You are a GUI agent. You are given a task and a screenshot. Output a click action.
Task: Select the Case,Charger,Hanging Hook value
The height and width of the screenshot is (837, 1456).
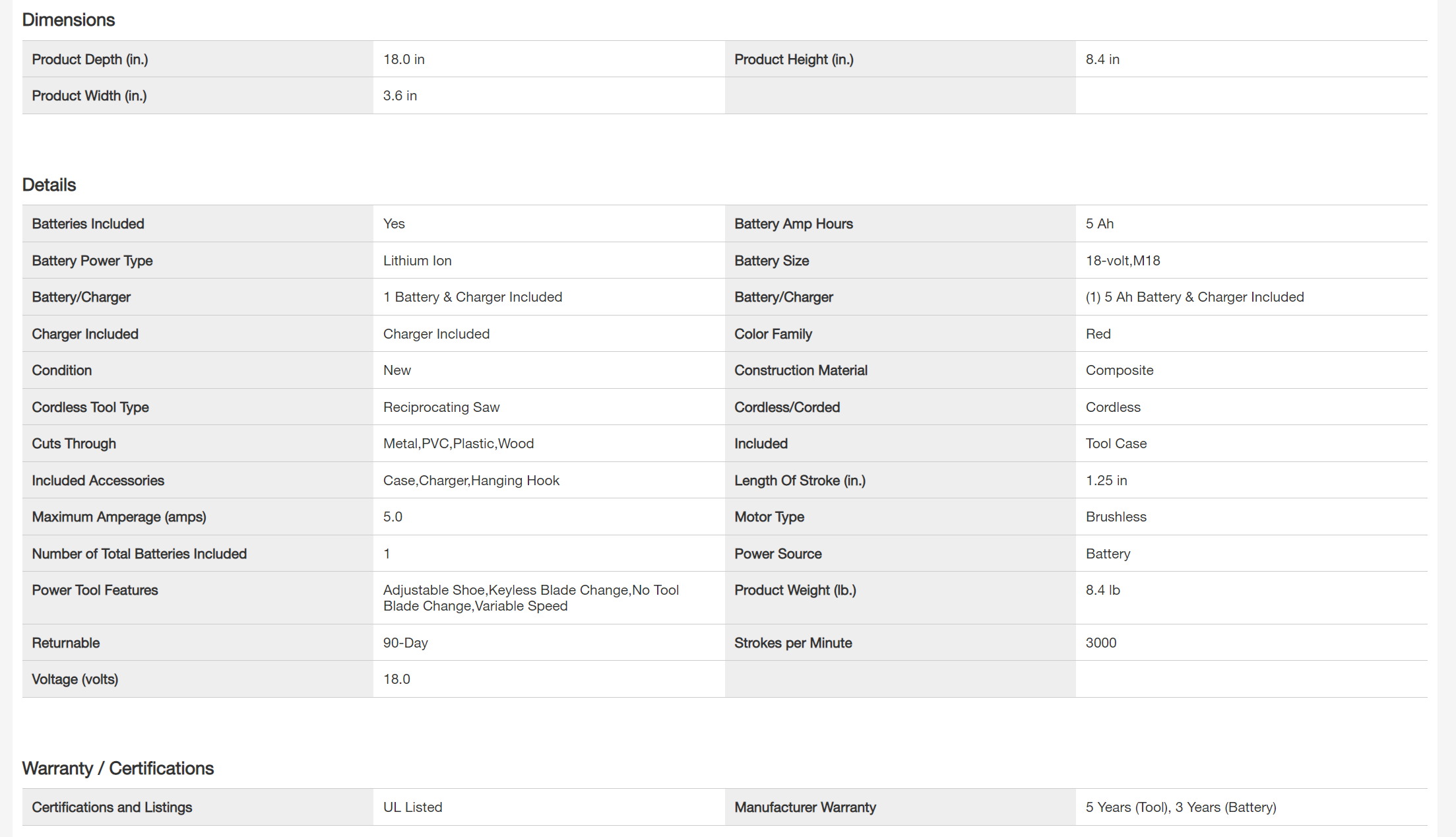coord(471,481)
